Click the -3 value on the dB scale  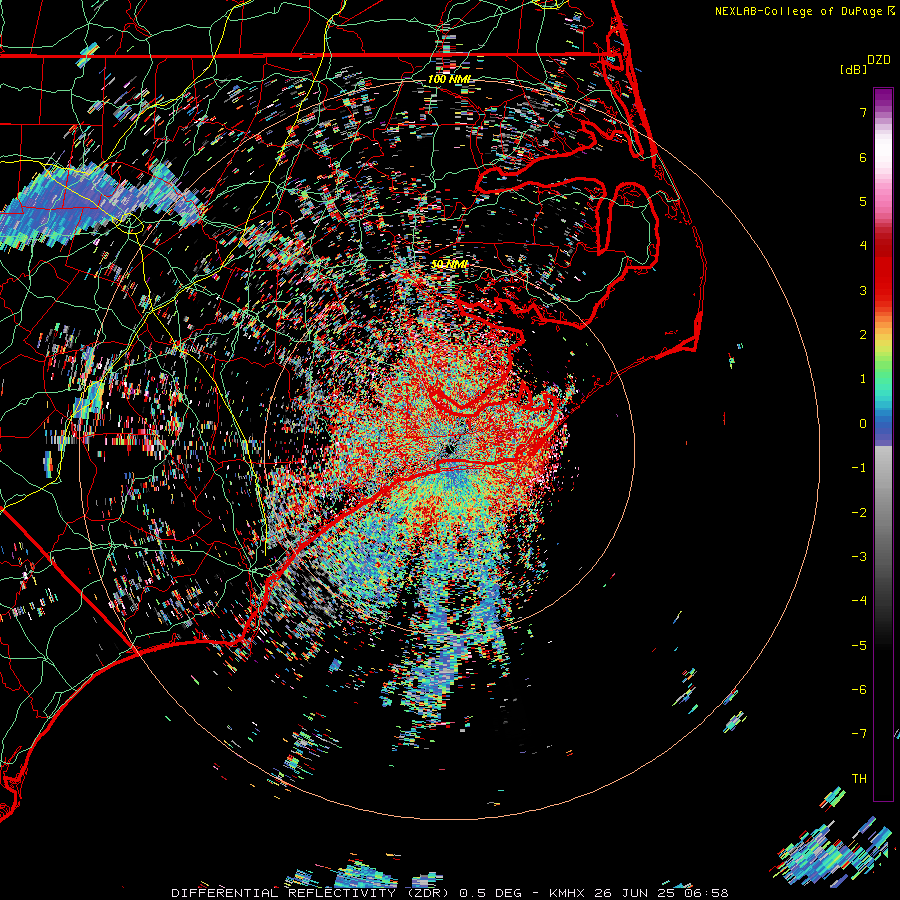point(859,557)
